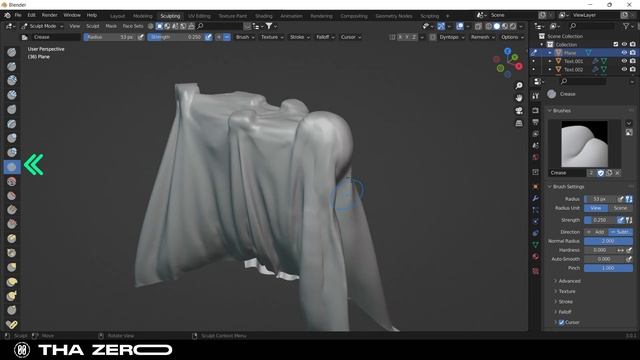Select the Elastic Deform brush
The image size is (640, 360).
[x=12, y=282]
